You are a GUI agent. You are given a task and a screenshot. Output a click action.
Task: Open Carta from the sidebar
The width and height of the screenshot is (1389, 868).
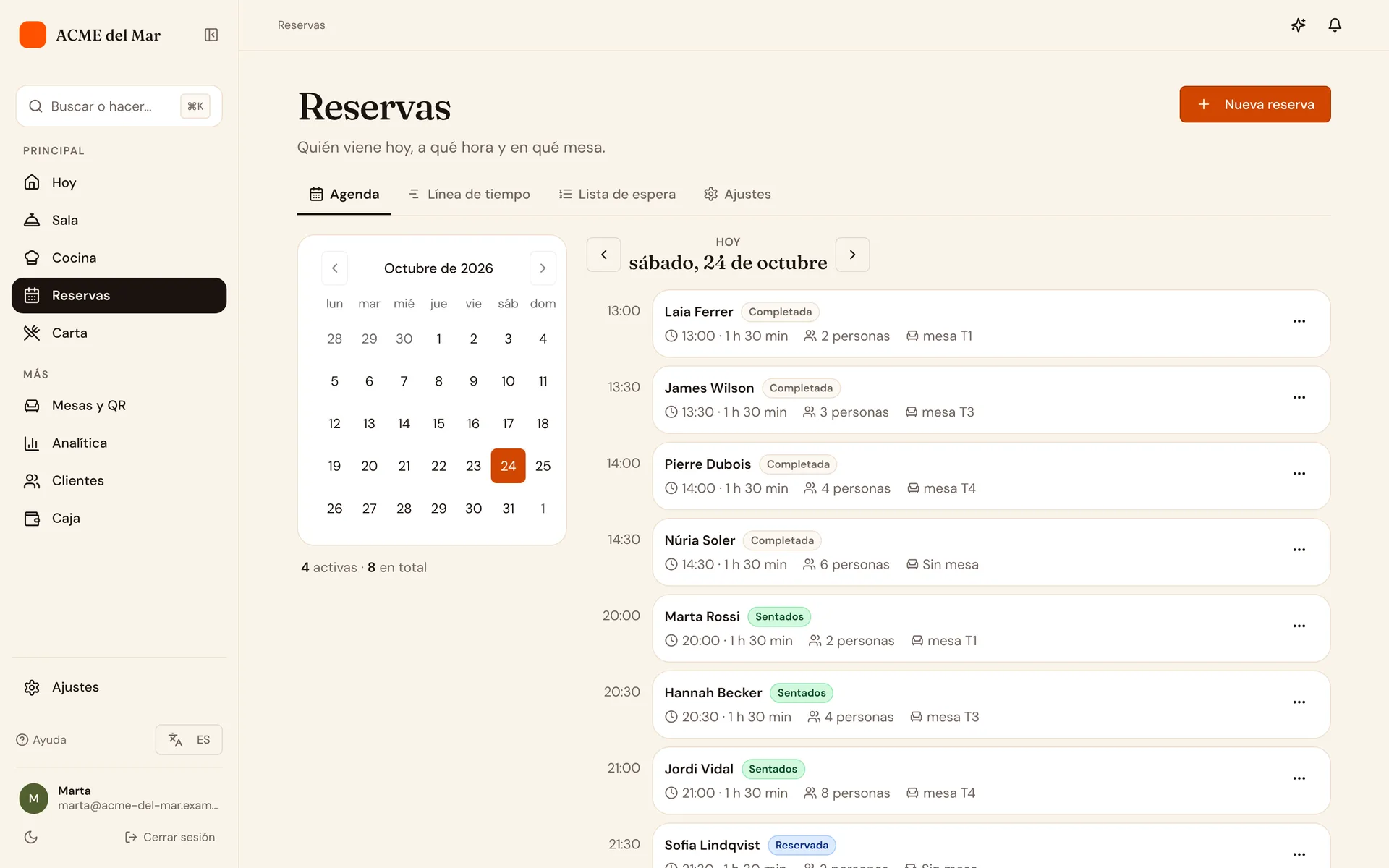[x=119, y=333]
